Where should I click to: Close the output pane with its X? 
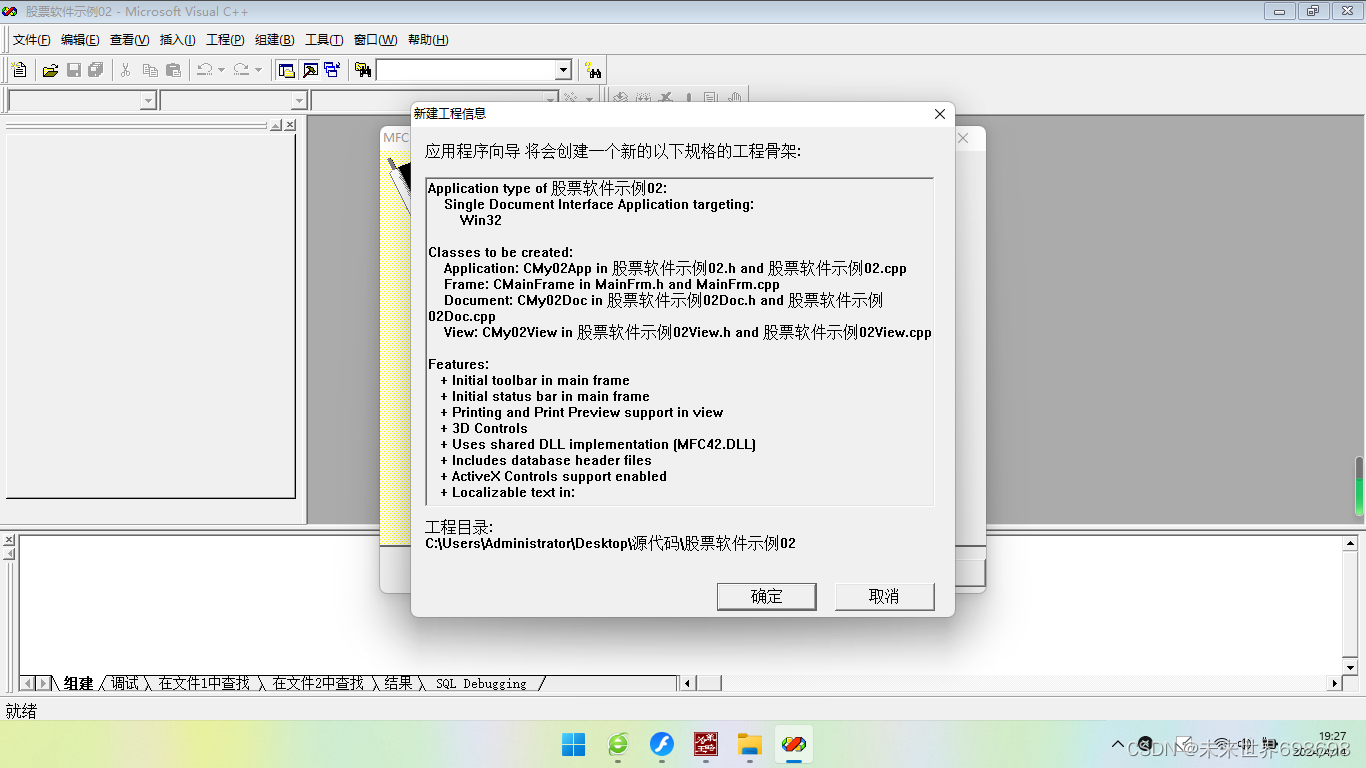click(x=9, y=540)
